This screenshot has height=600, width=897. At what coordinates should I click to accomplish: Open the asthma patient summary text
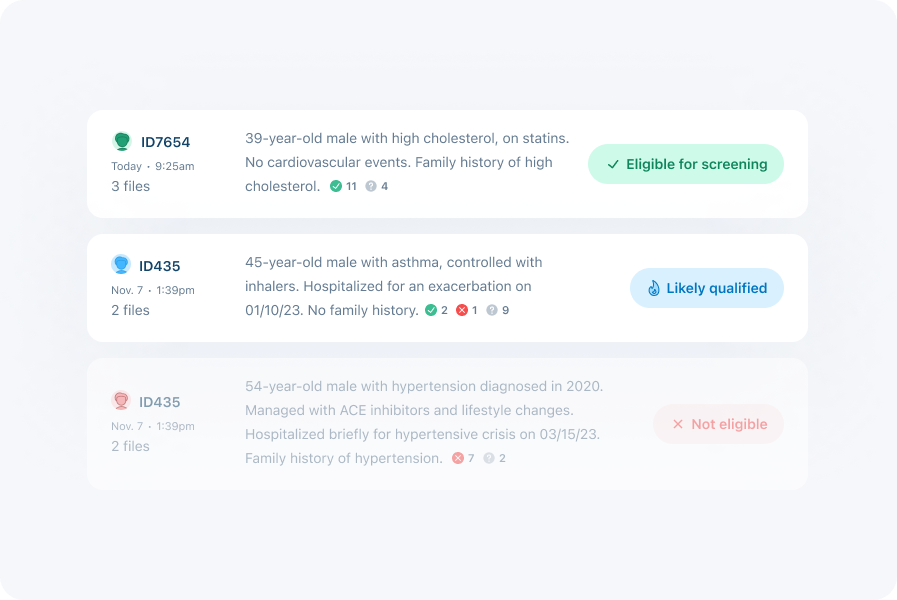tap(394, 287)
